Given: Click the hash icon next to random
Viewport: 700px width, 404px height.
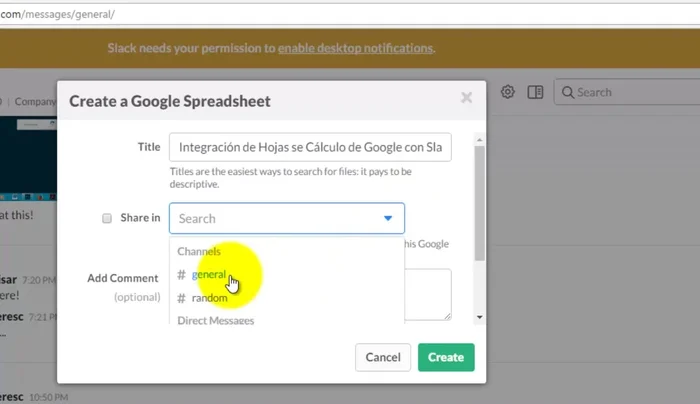Looking at the screenshot, I should 181,298.
